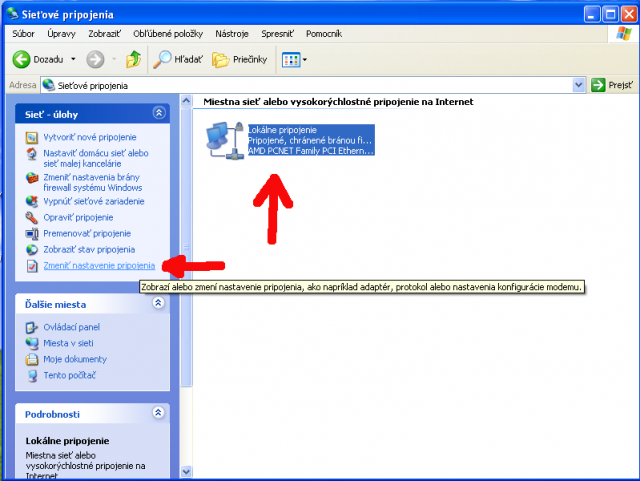Click the disable network device icon
Image resolution: width=640 pixels, height=481 pixels.
32,201
